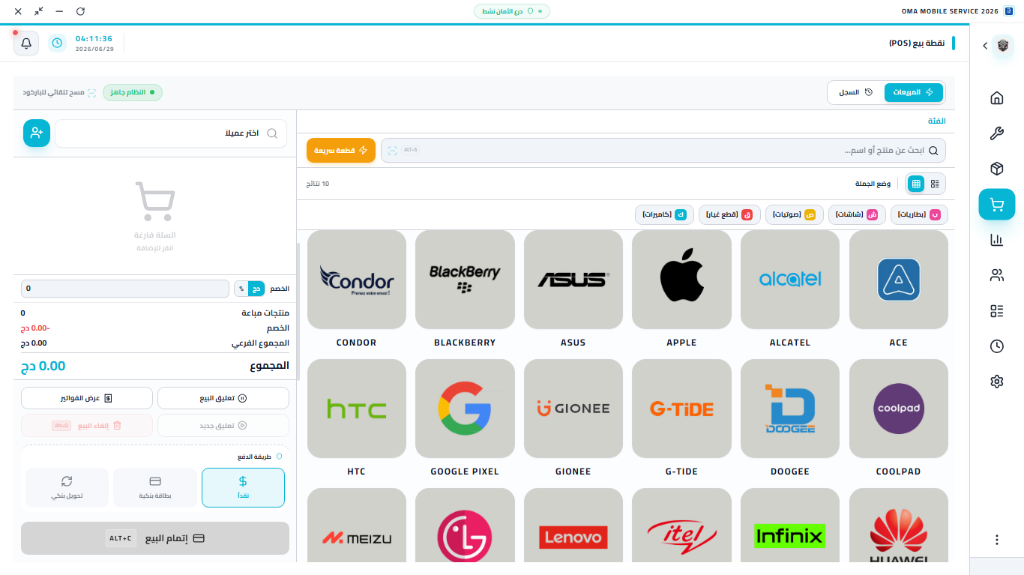This screenshot has height=575, width=1024.
Task: Click عرض الفواتير view invoices button
Action: (x=87, y=398)
